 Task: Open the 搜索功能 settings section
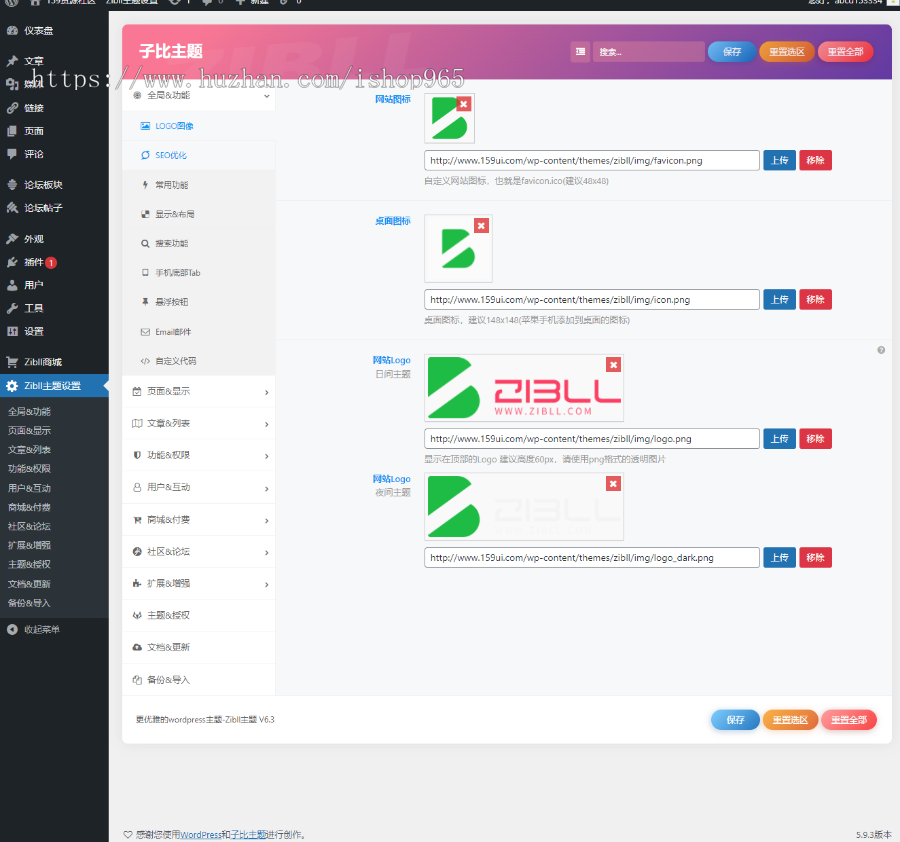(199, 243)
